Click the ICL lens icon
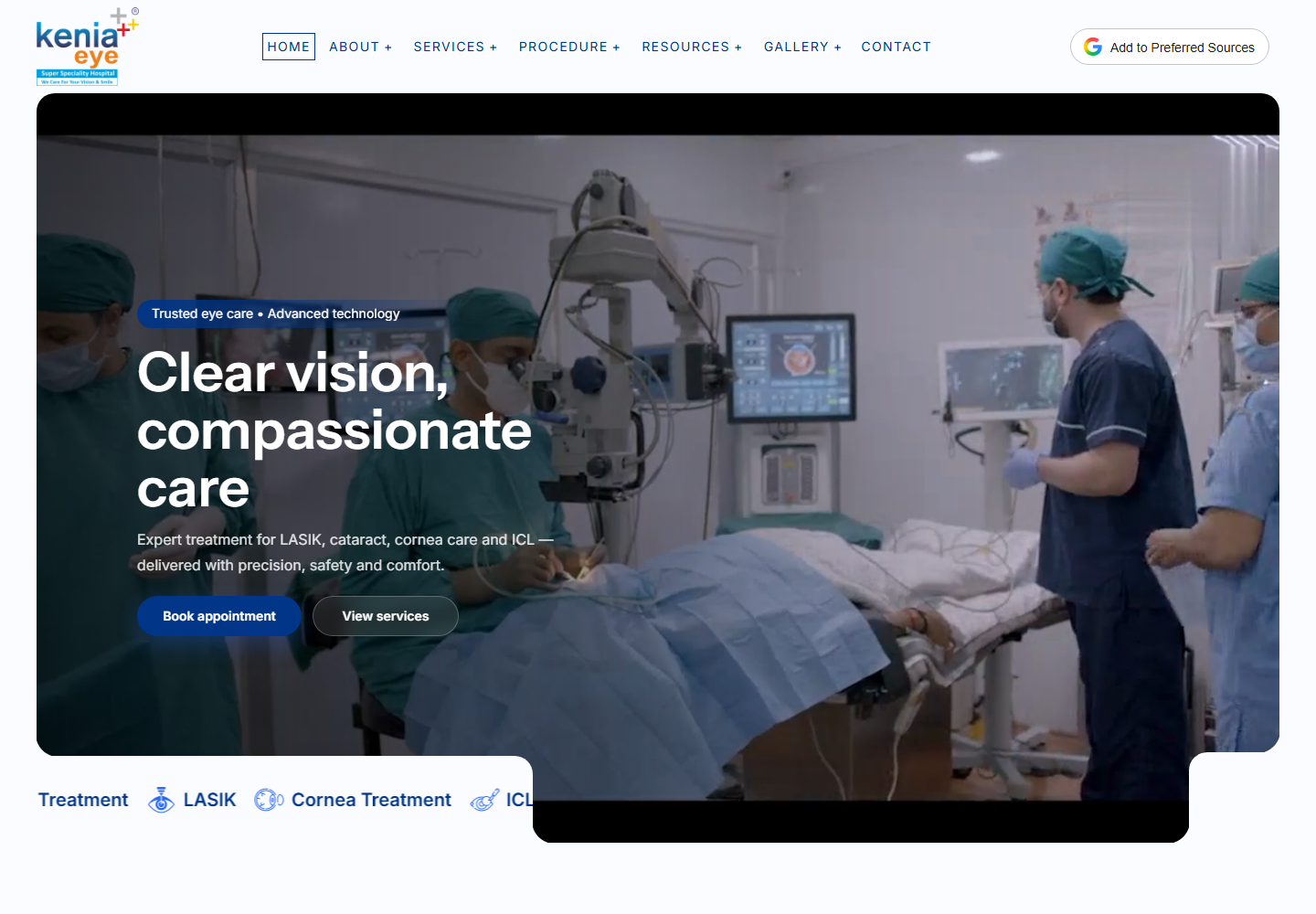 (484, 800)
